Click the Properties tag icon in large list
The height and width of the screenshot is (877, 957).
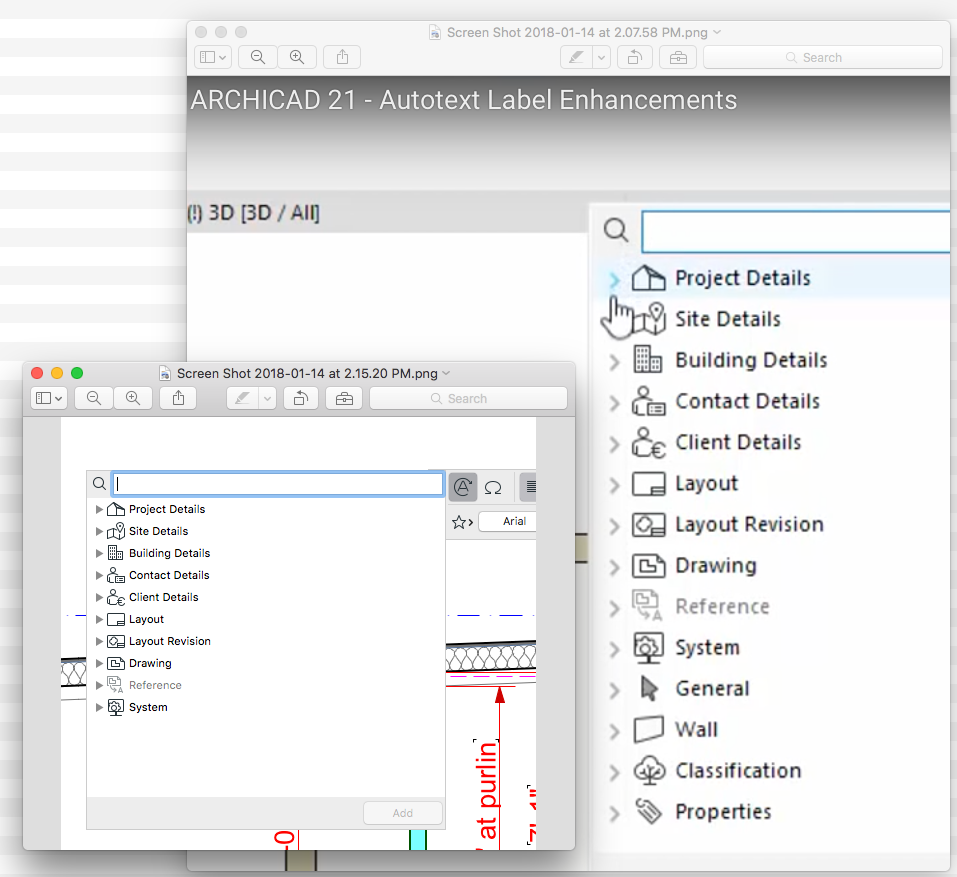(x=649, y=811)
